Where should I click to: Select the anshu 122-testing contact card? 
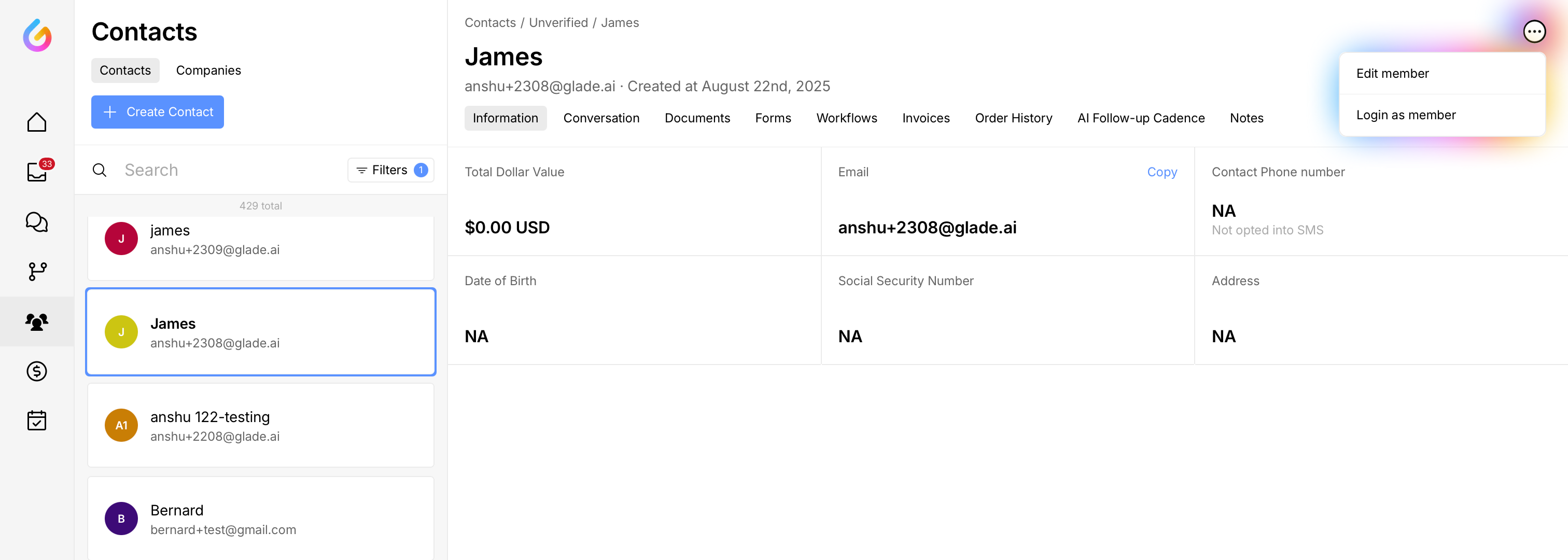pyautogui.click(x=260, y=426)
